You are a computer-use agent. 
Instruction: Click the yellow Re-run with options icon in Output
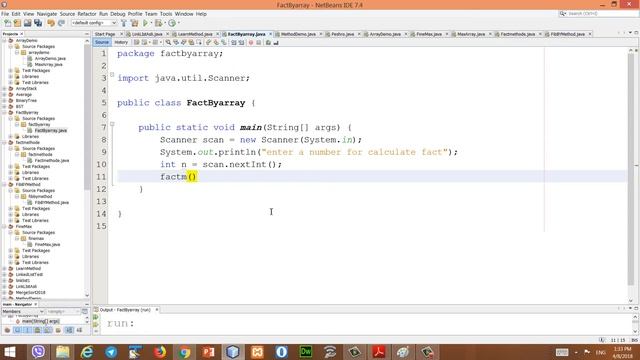click(96, 324)
